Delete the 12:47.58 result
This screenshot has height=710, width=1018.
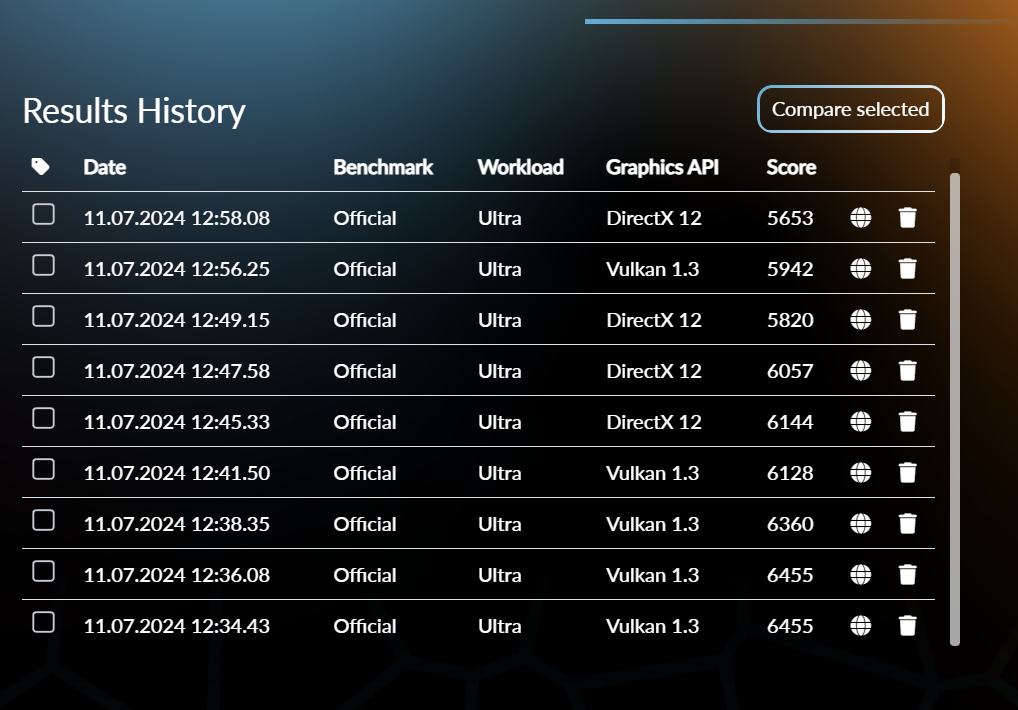[908, 371]
